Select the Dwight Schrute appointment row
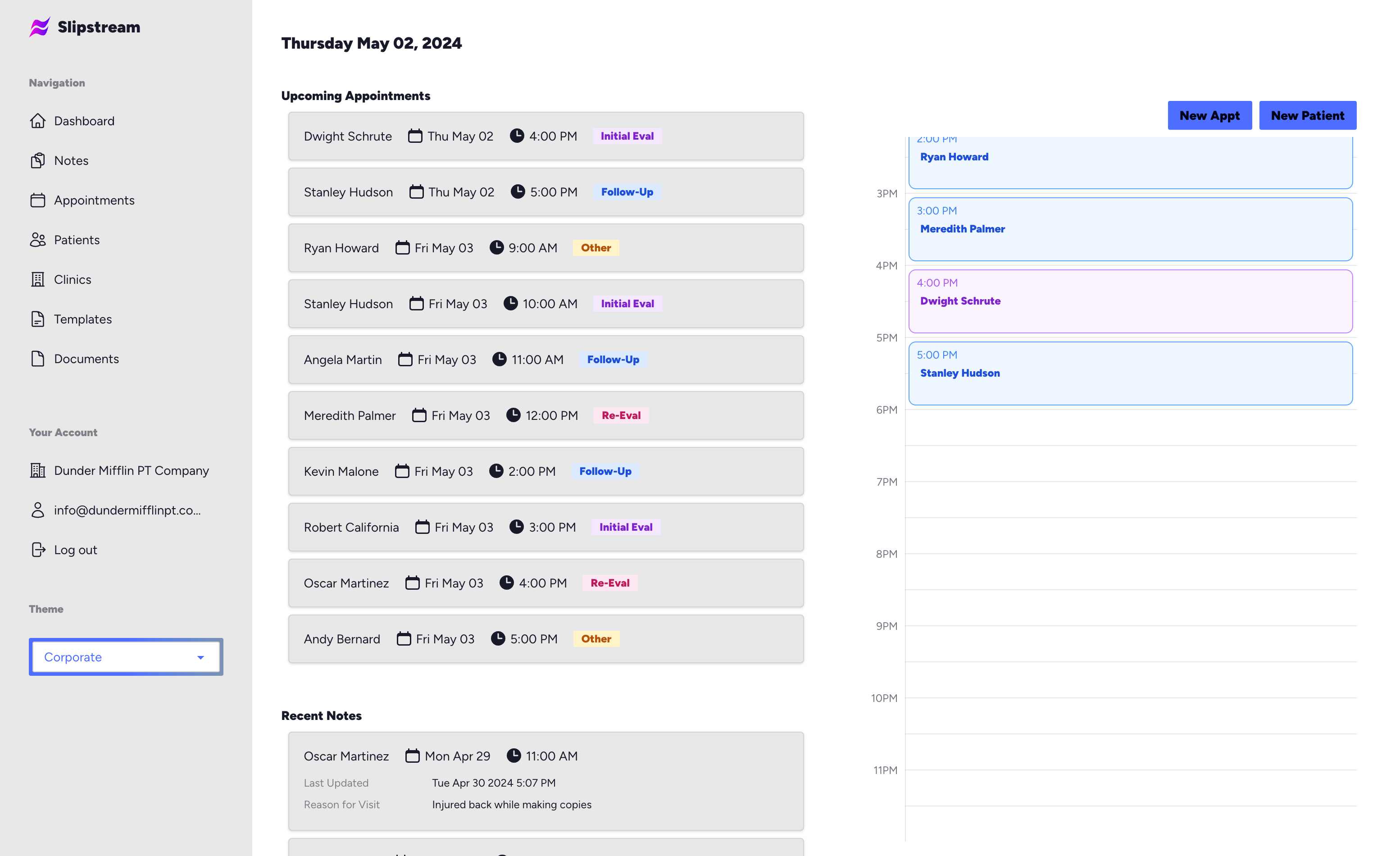 tap(546, 135)
